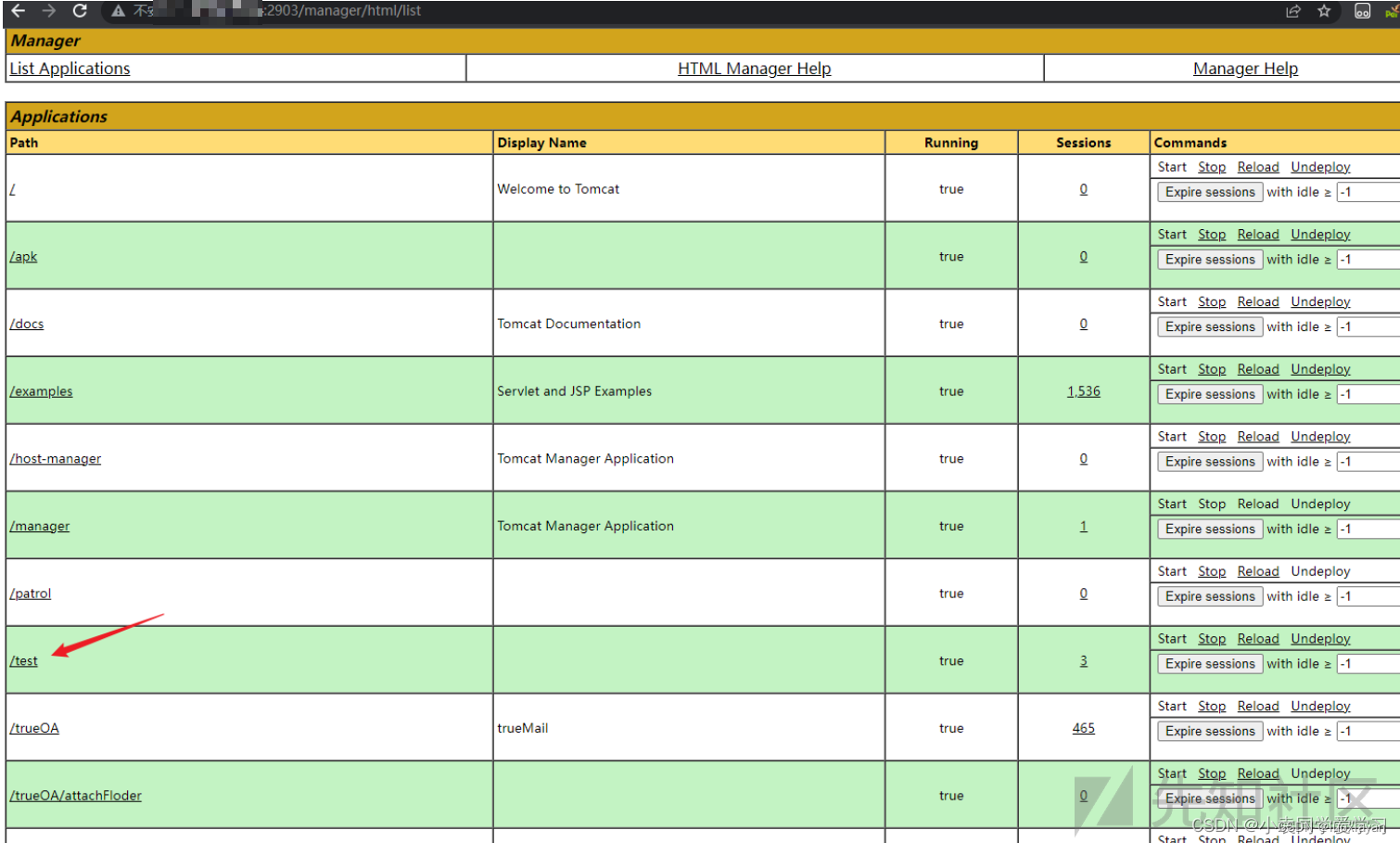Open the /examples application path

point(41,391)
